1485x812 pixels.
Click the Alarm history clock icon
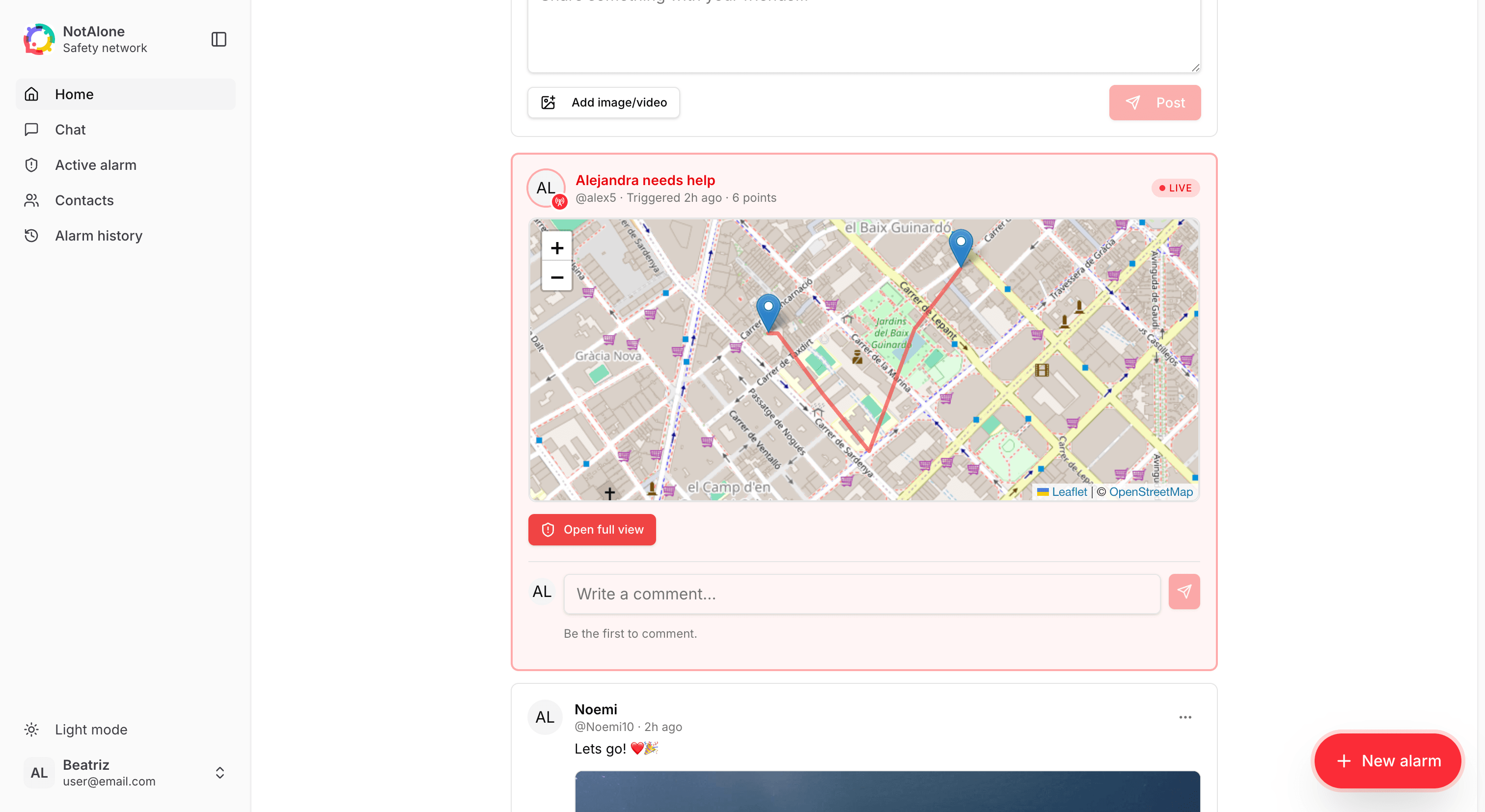tap(32, 236)
